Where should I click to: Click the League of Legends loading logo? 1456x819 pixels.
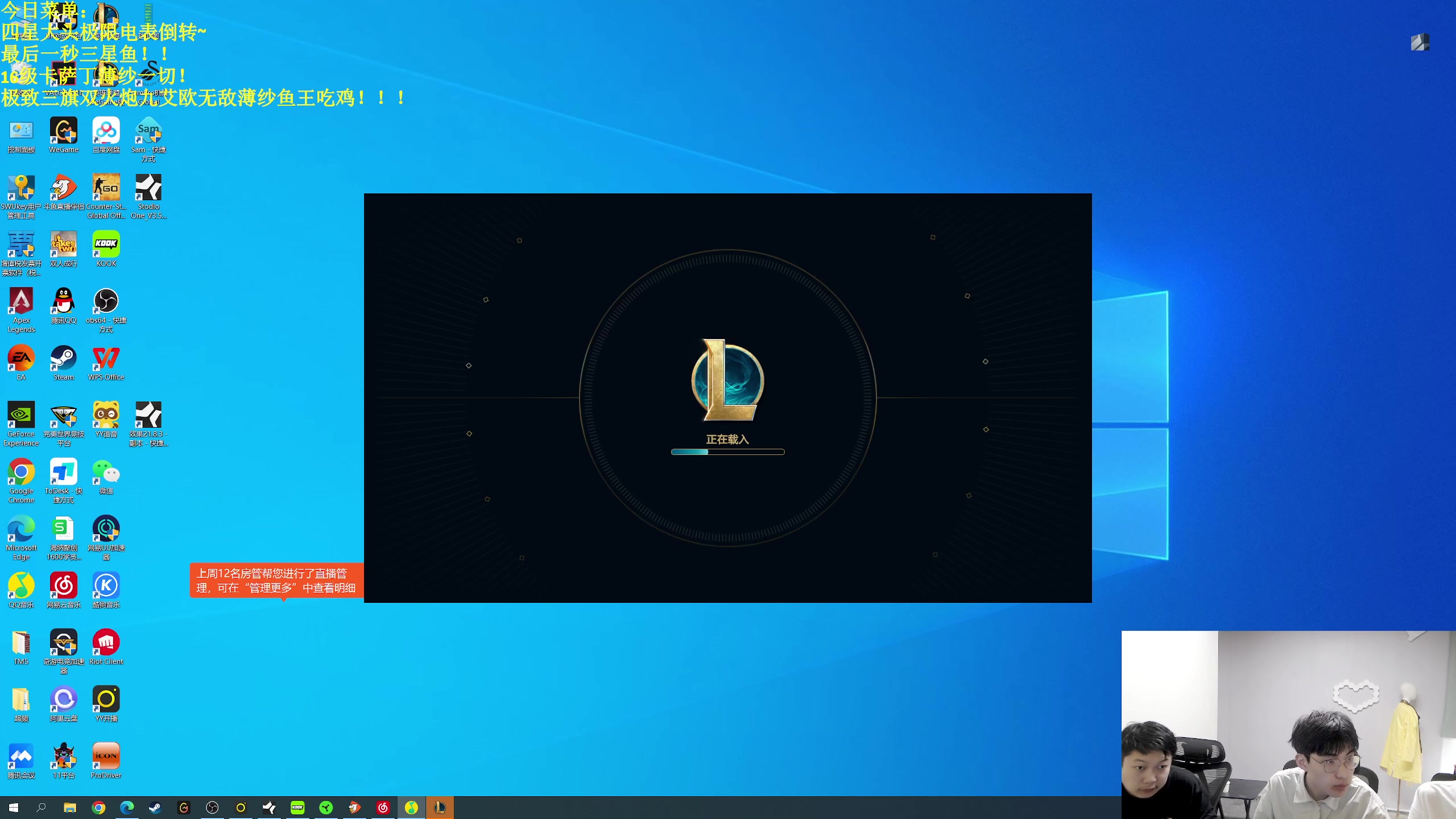pyautogui.click(x=727, y=380)
